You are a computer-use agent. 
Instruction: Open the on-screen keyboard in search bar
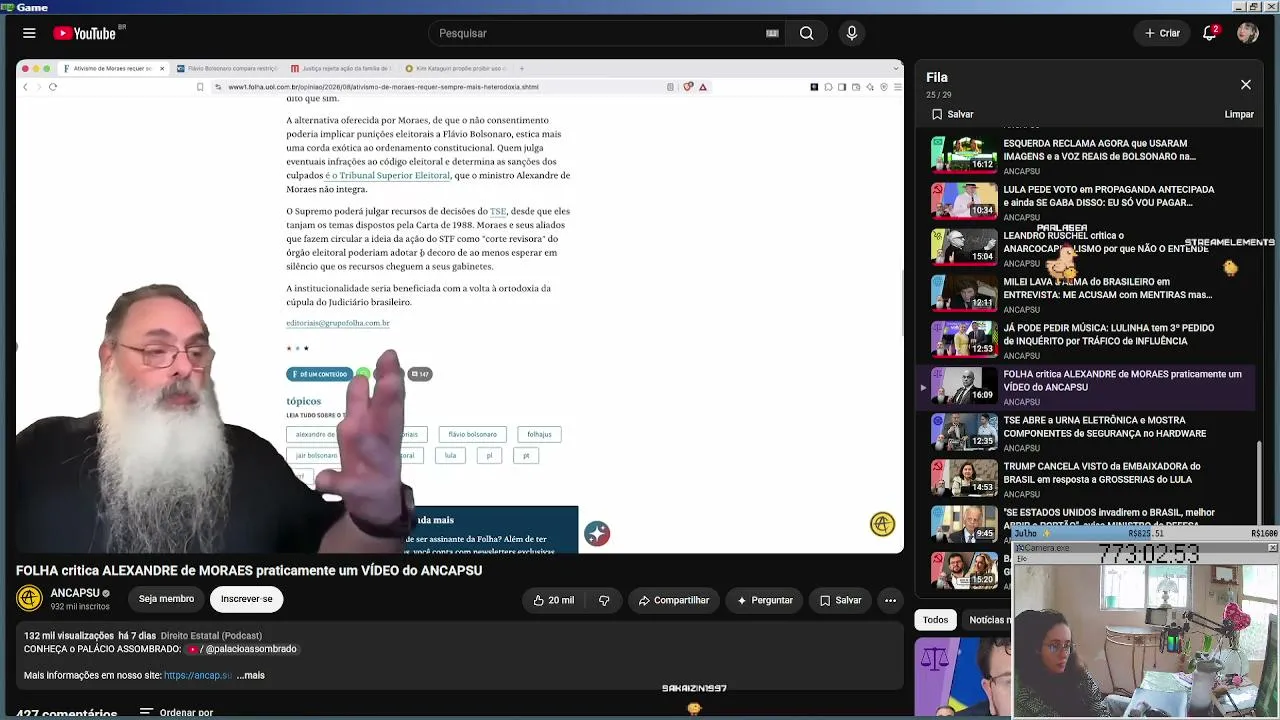click(x=772, y=33)
